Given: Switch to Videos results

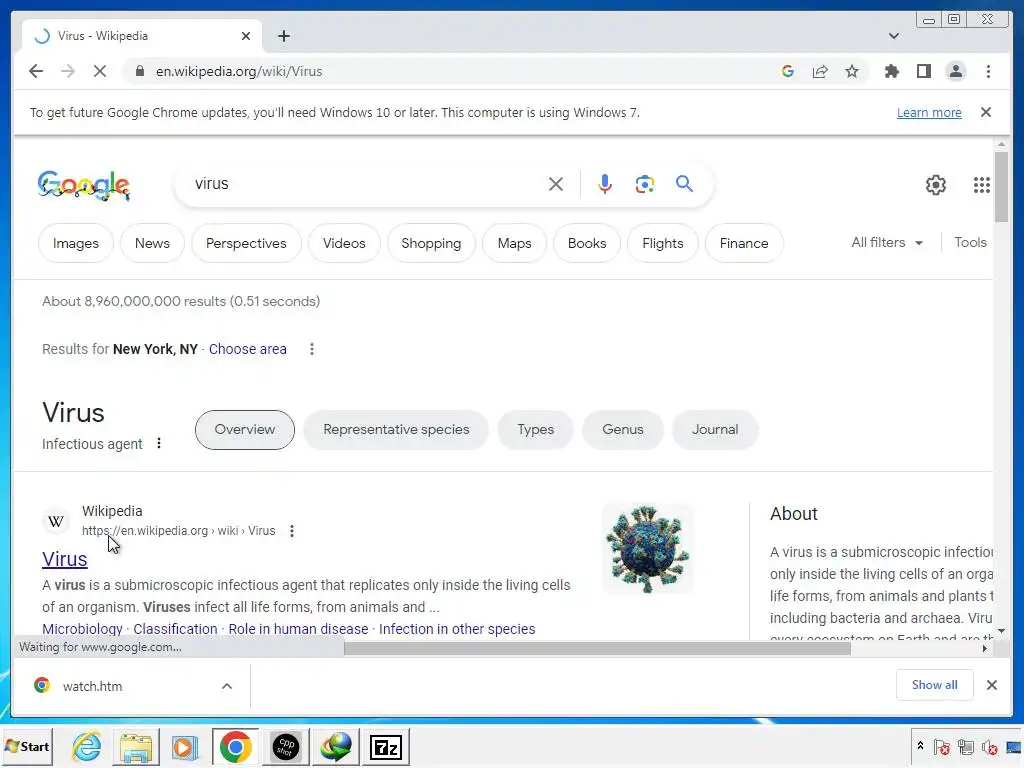Looking at the screenshot, I should coord(344,243).
